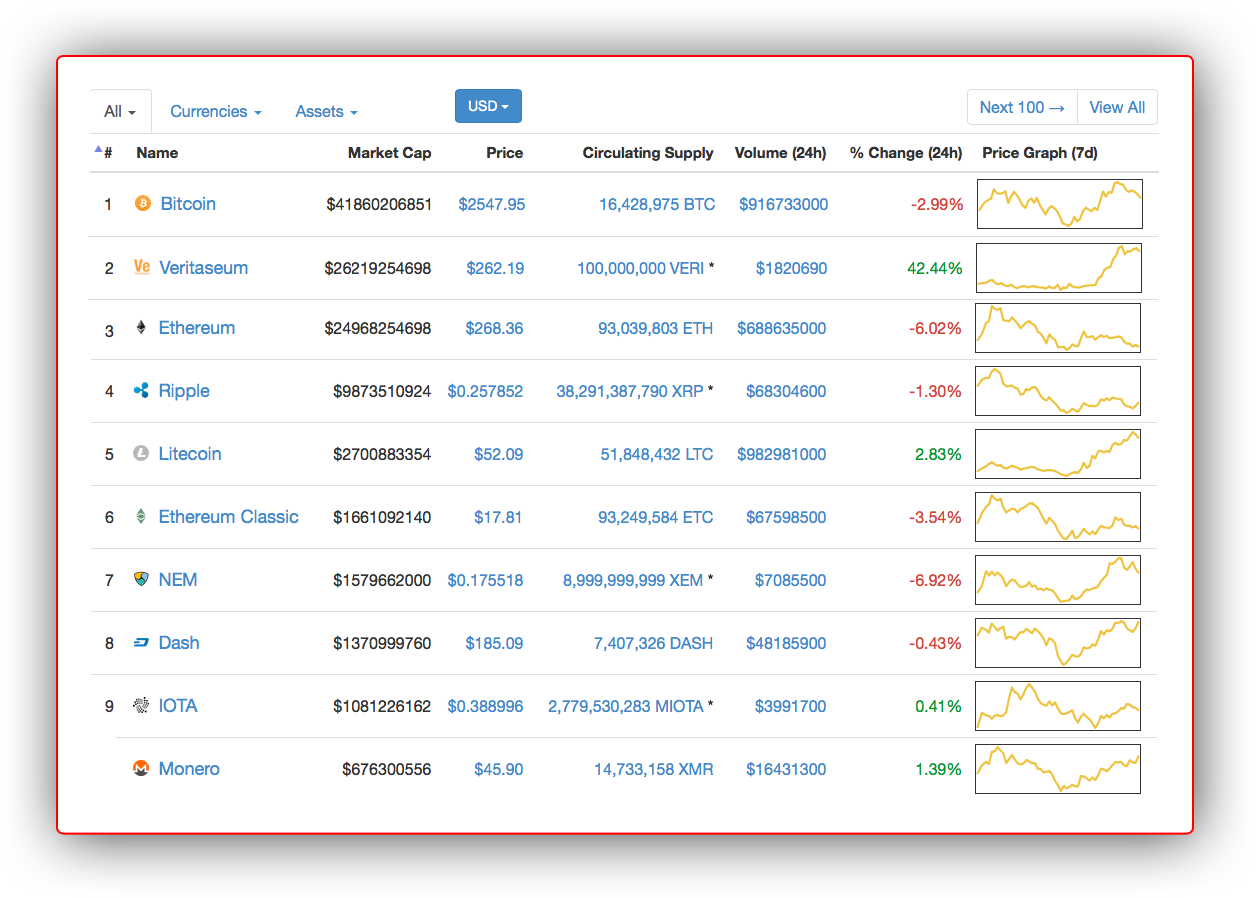This screenshot has width=1256, height=898.
Task: Sort by Name column header
Action: click(x=157, y=153)
